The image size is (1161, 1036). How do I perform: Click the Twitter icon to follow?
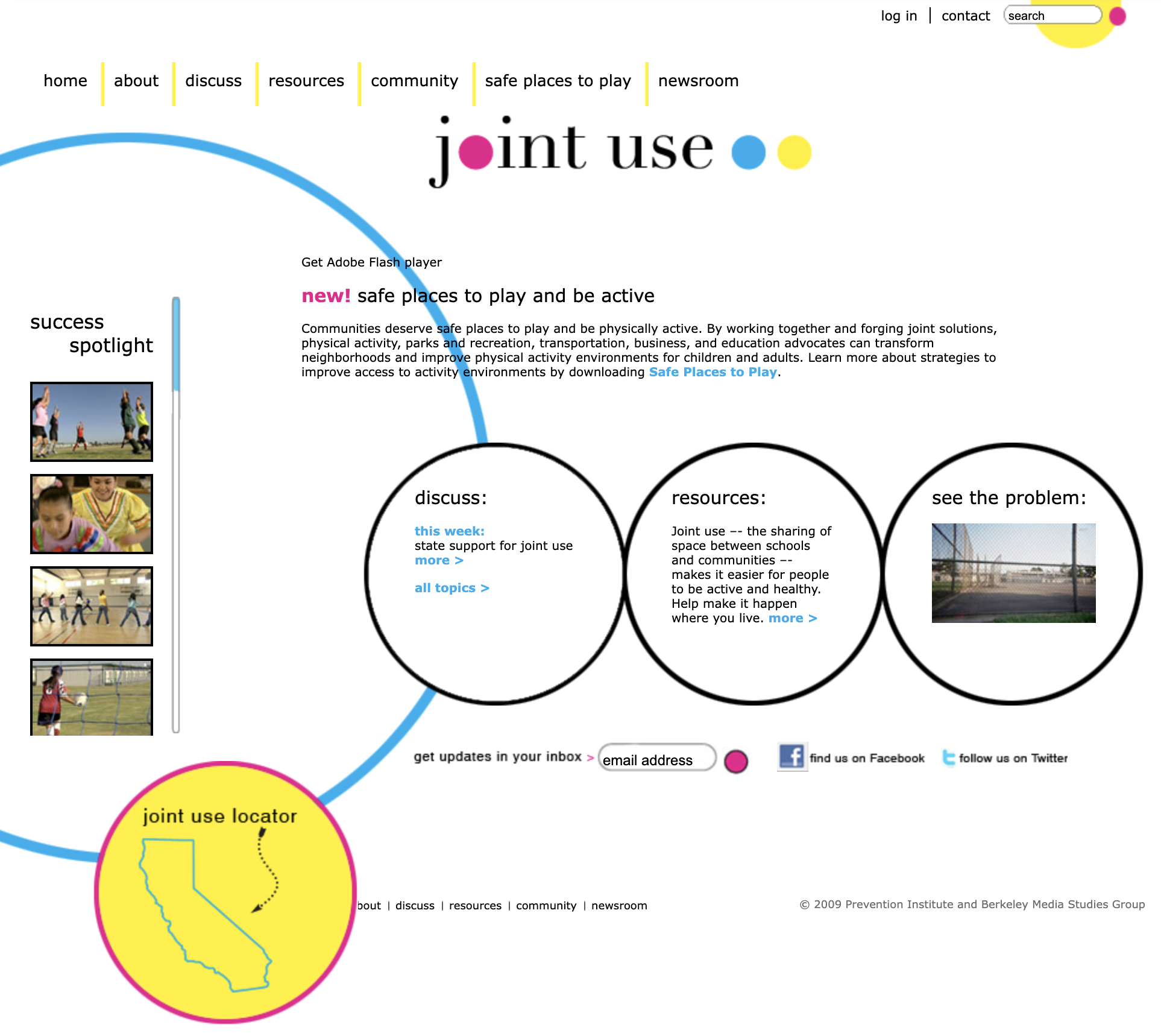[x=948, y=758]
